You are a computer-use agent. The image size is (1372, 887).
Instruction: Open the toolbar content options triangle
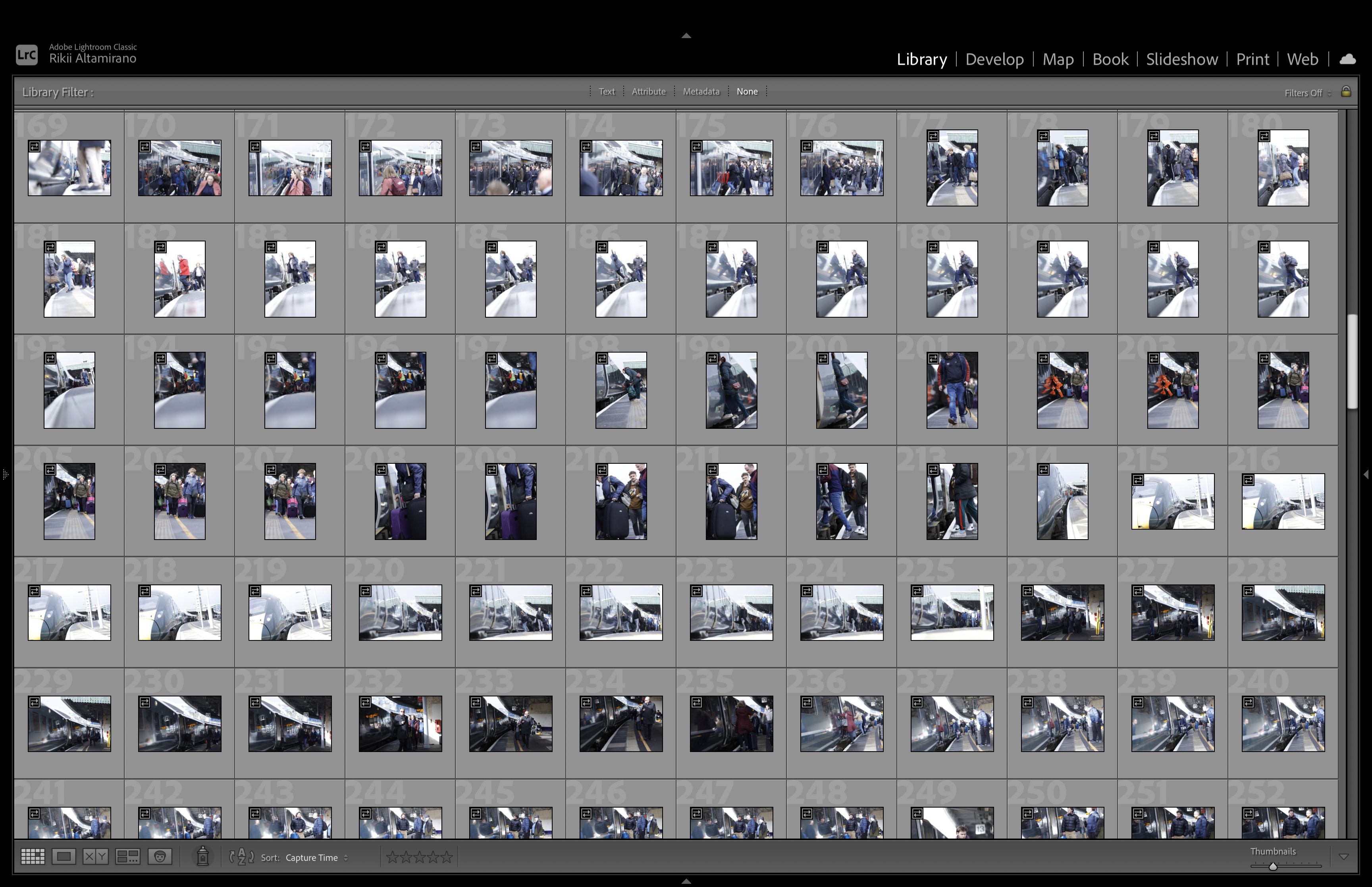pyautogui.click(x=1343, y=857)
